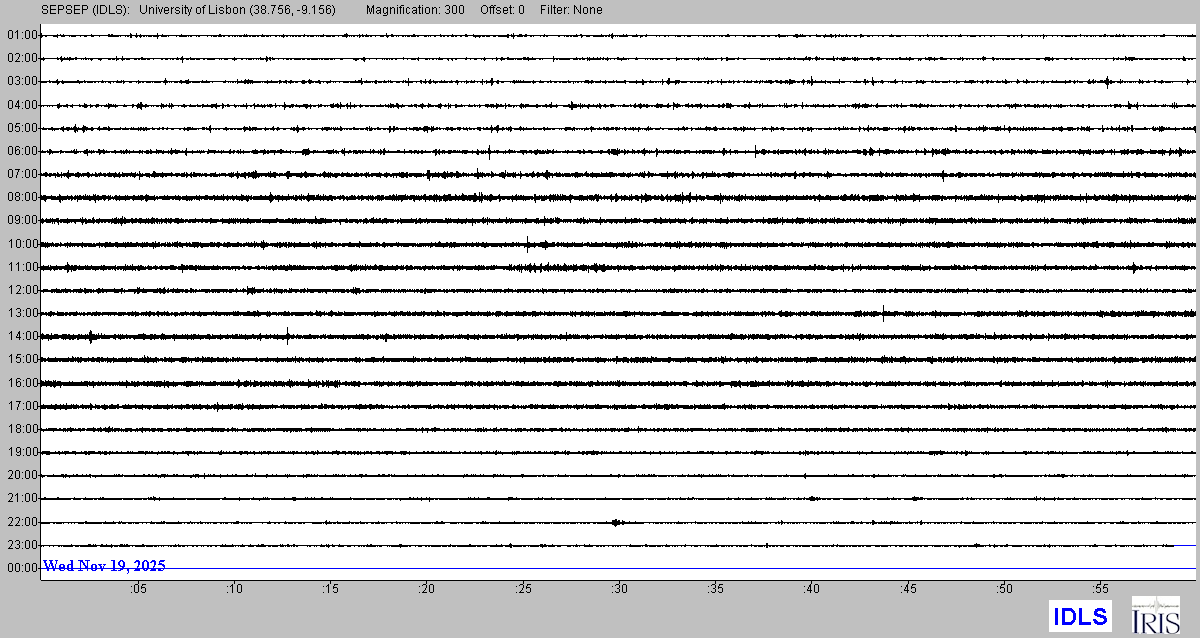
Task: Click the Magnification: 300 header label
Action: (415, 10)
